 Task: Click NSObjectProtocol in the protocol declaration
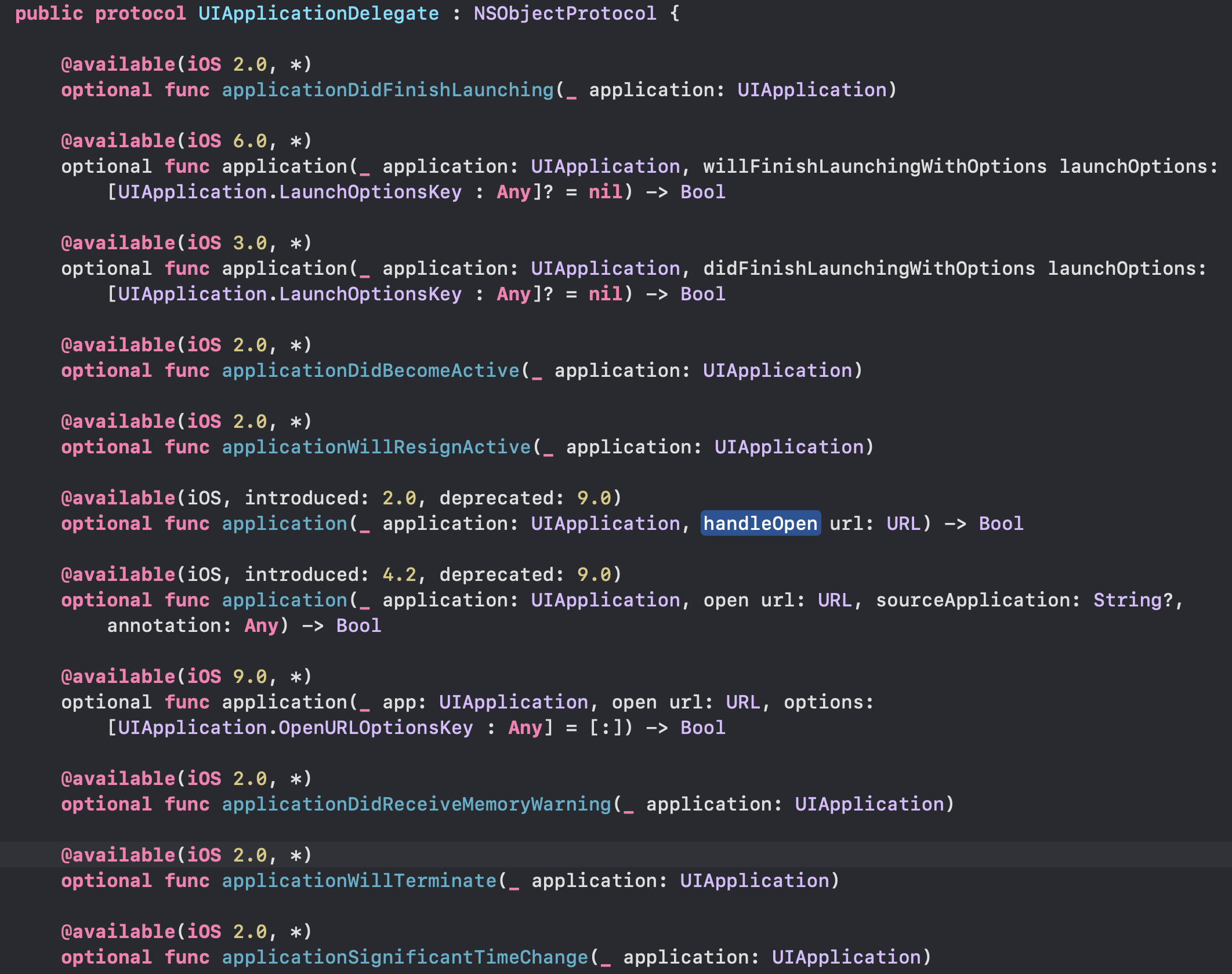point(565,13)
